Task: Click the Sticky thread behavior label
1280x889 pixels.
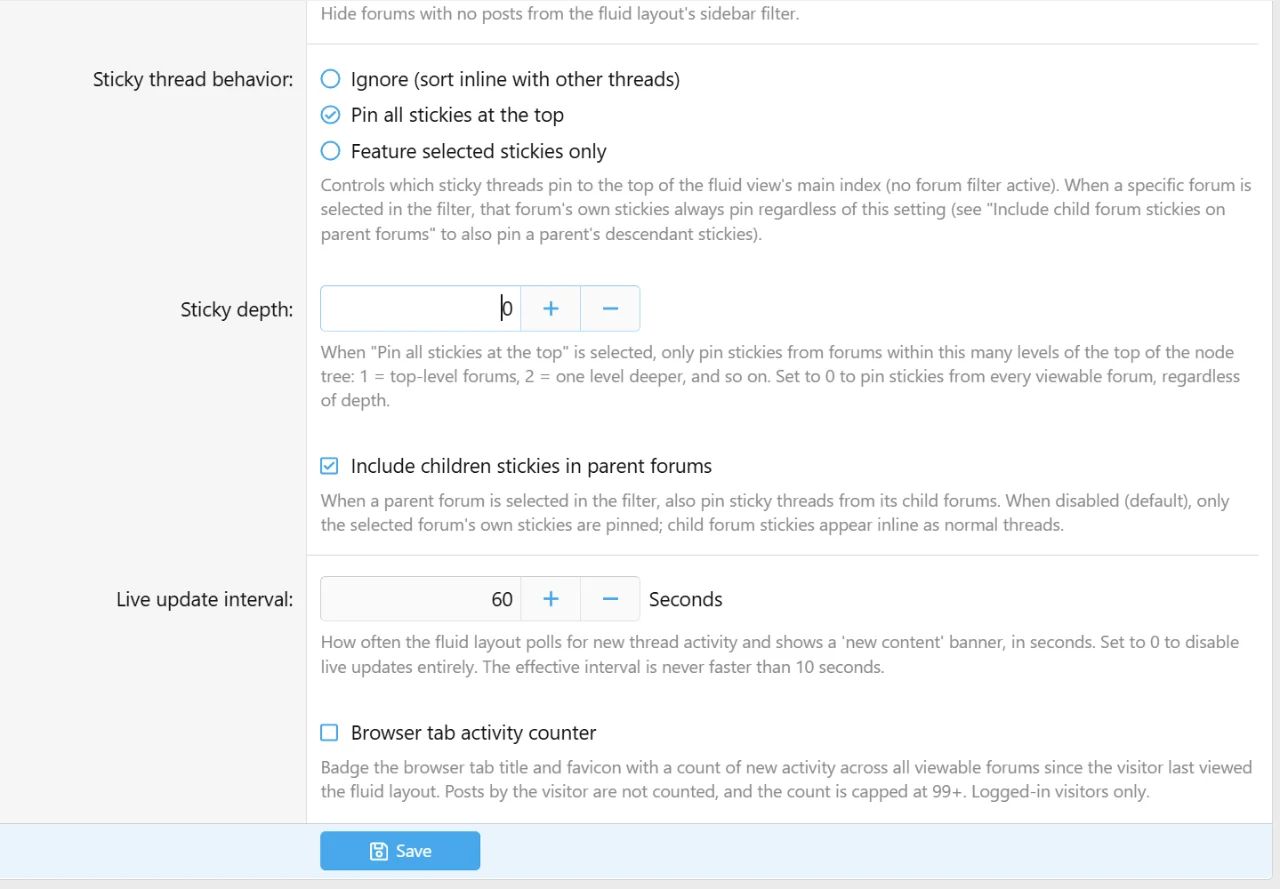Action: coord(193,79)
